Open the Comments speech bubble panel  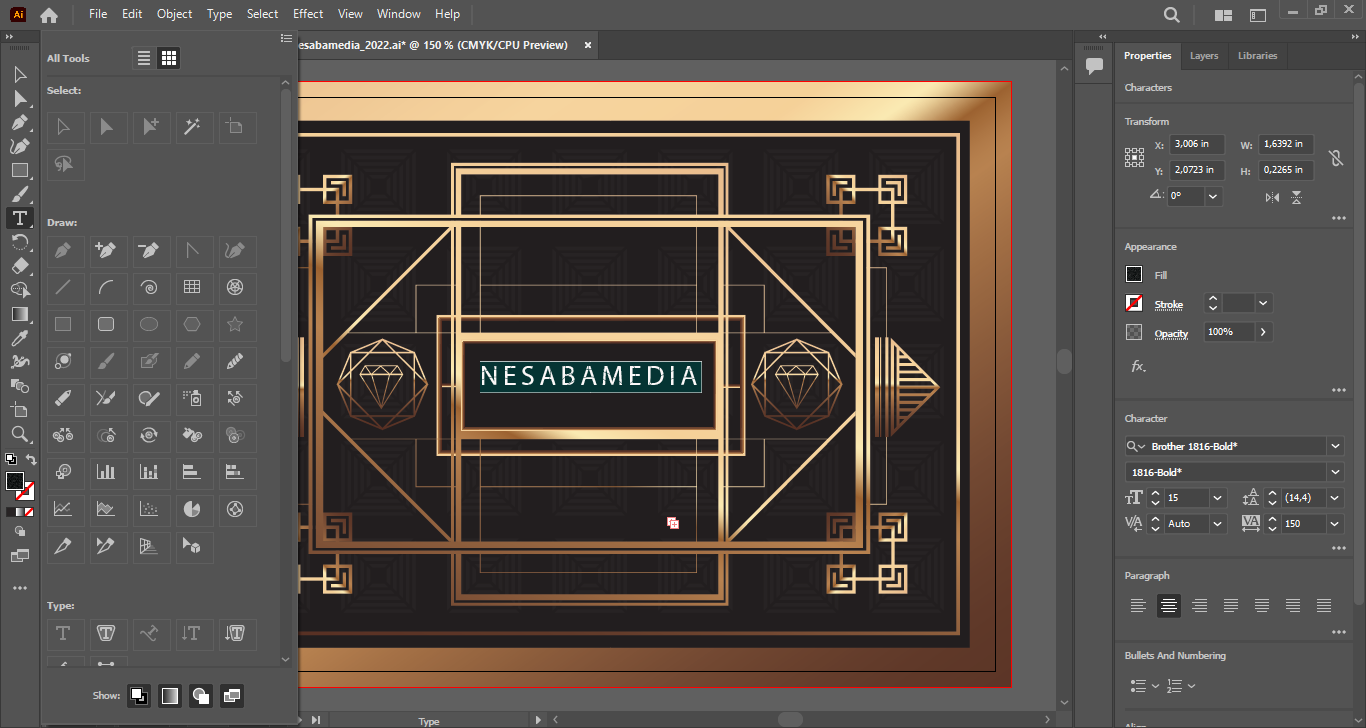[1094, 66]
